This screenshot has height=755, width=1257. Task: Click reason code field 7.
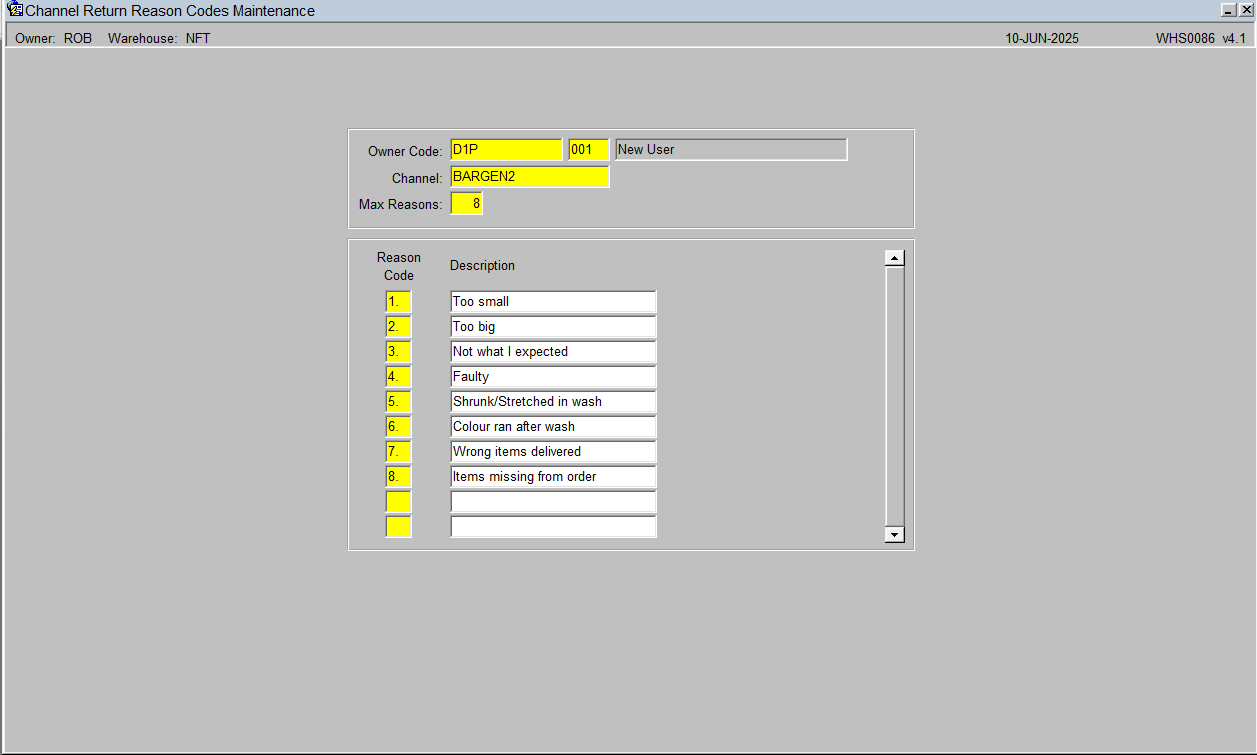click(398, 452)
